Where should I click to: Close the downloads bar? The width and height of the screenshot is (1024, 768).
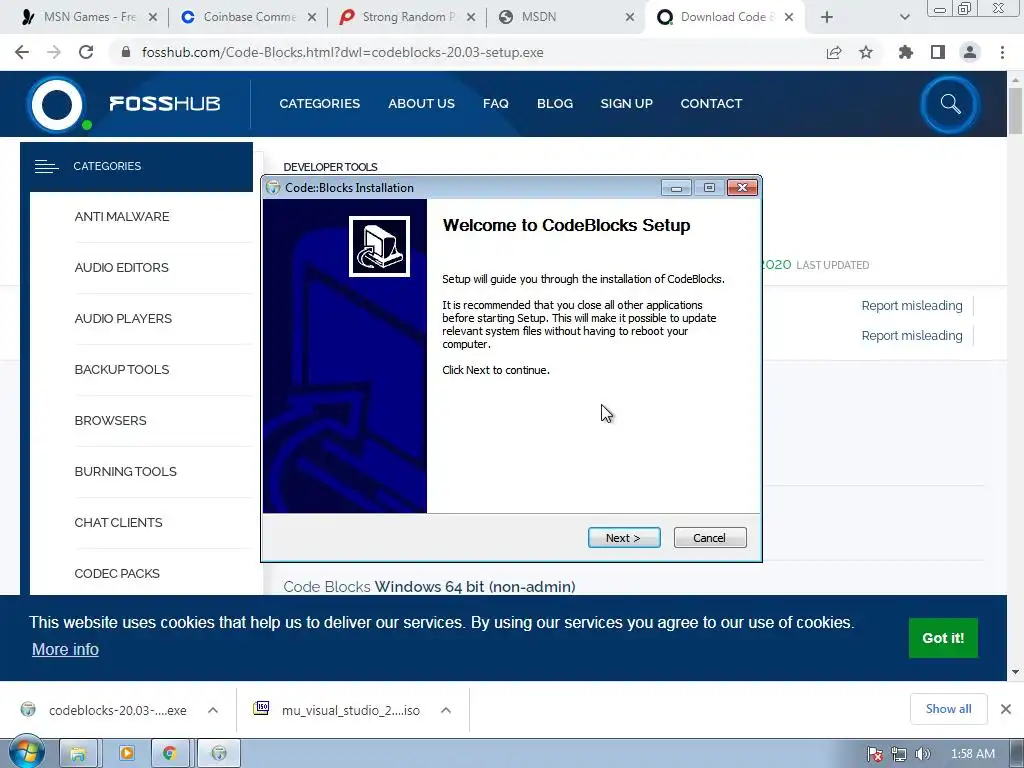pyautogui.click(x=1006, y=709)
